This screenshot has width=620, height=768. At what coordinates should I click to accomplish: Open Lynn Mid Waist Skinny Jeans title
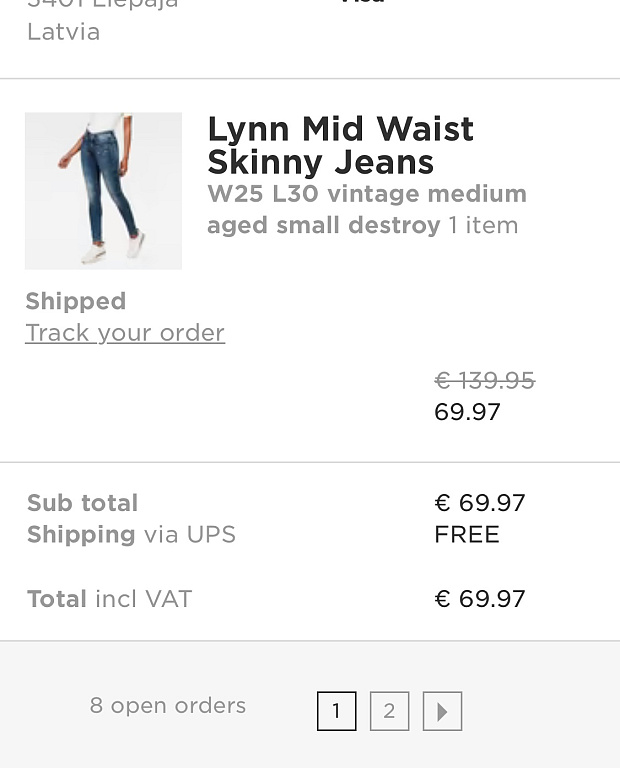click(x=340, y=145)
